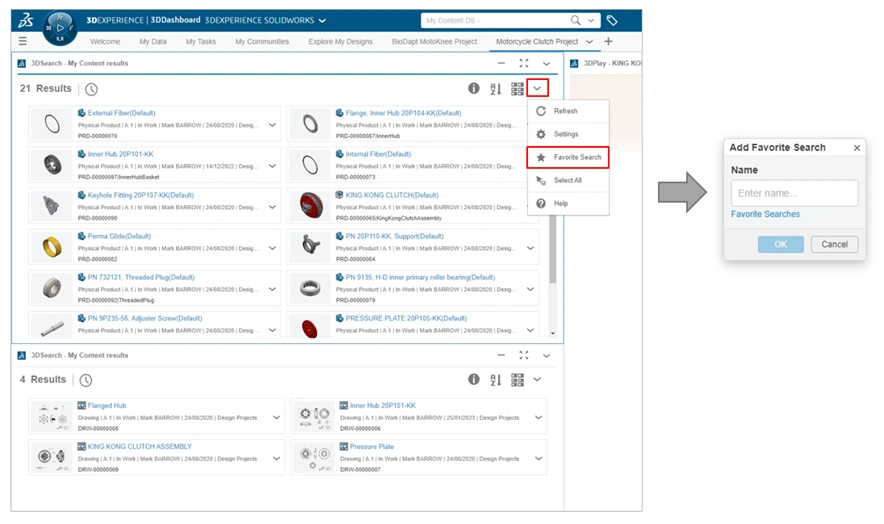Open search history clock for 21 Results
This screenshot has height=524, width=884.
point(91,89)
